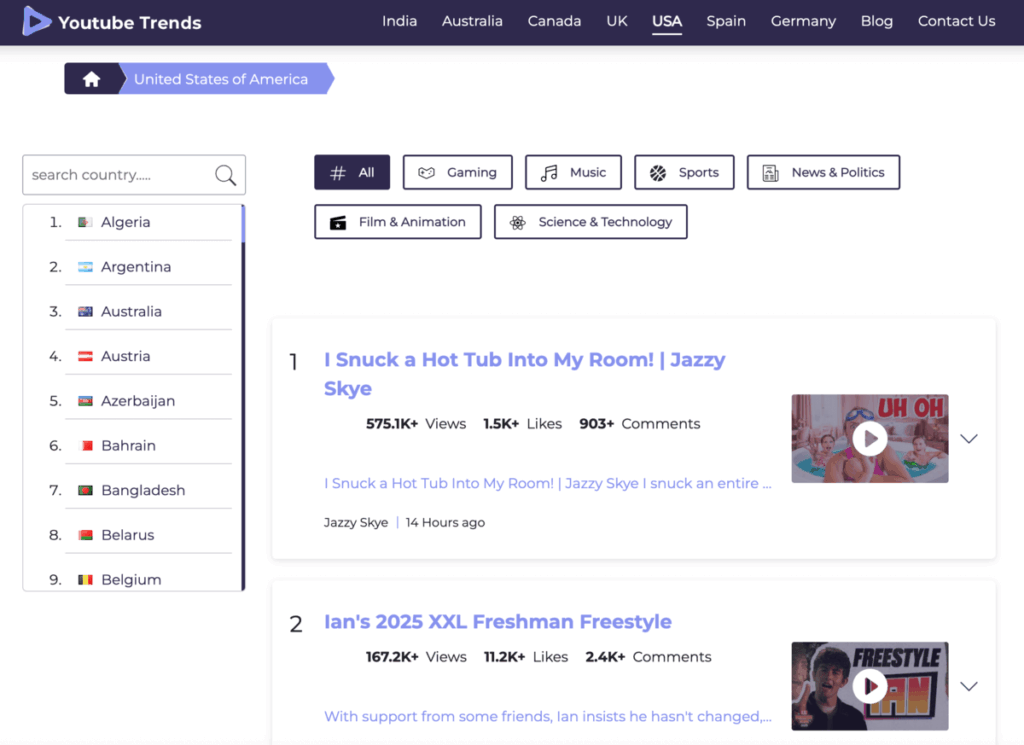The width and height of the screenshot is (1024, 745).
Task: Click the '167.2K+ Views' count
Action: [x=416, y=657]
